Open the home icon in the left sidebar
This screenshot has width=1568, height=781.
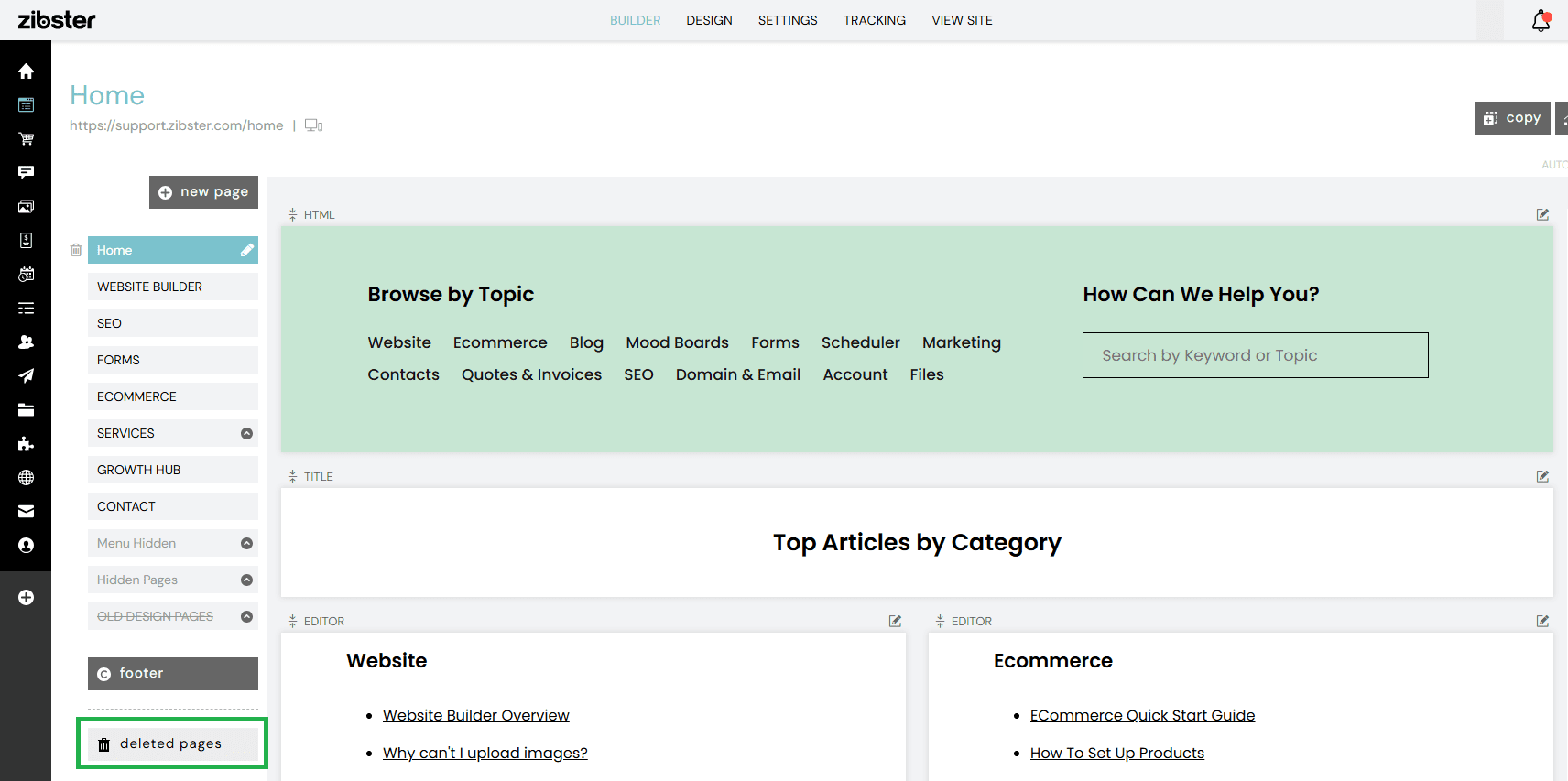[26, 71]
